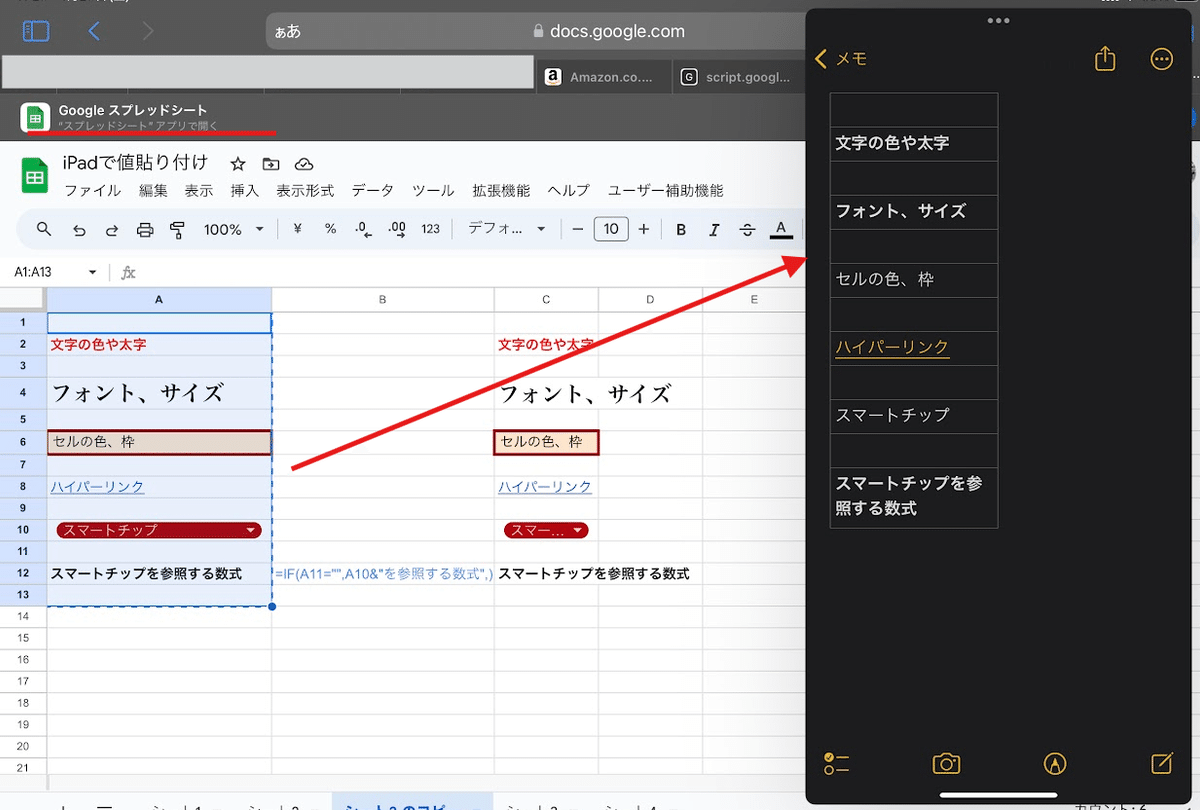Click the ハイパーリンク link in column A
This screenshot has height=810, width=1200.
pos(97,487)
